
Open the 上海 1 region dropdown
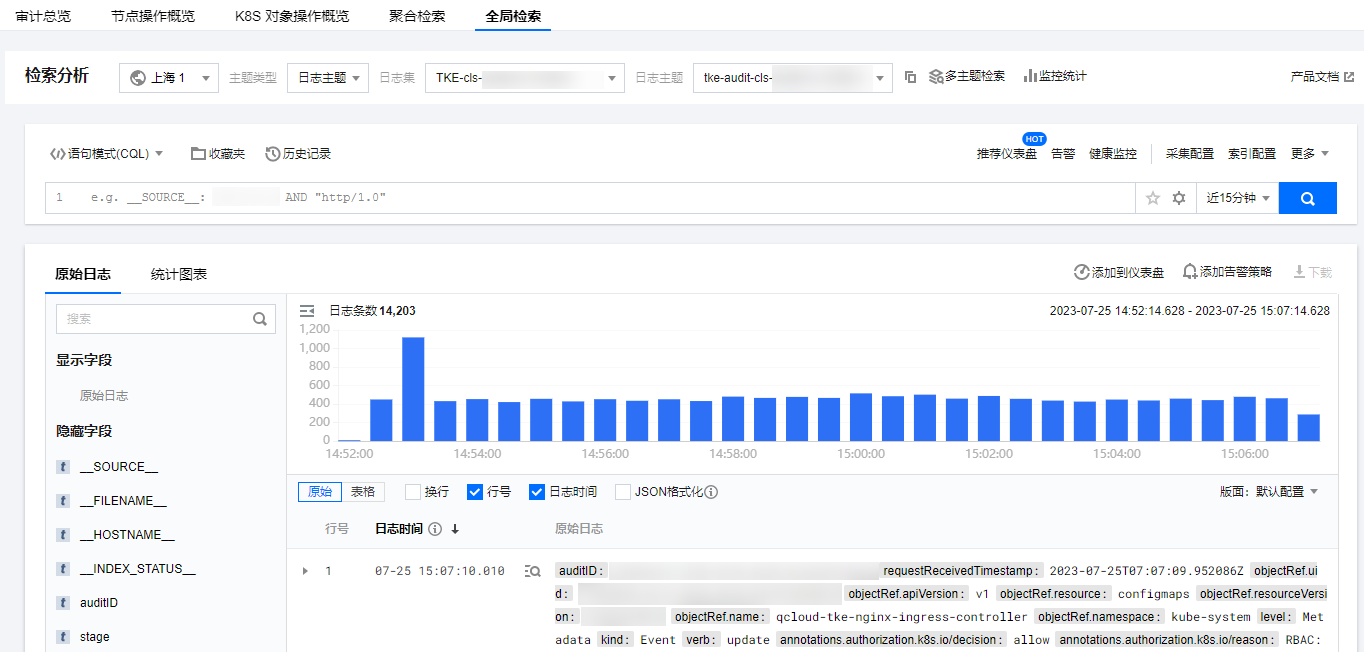pos(169,78)
